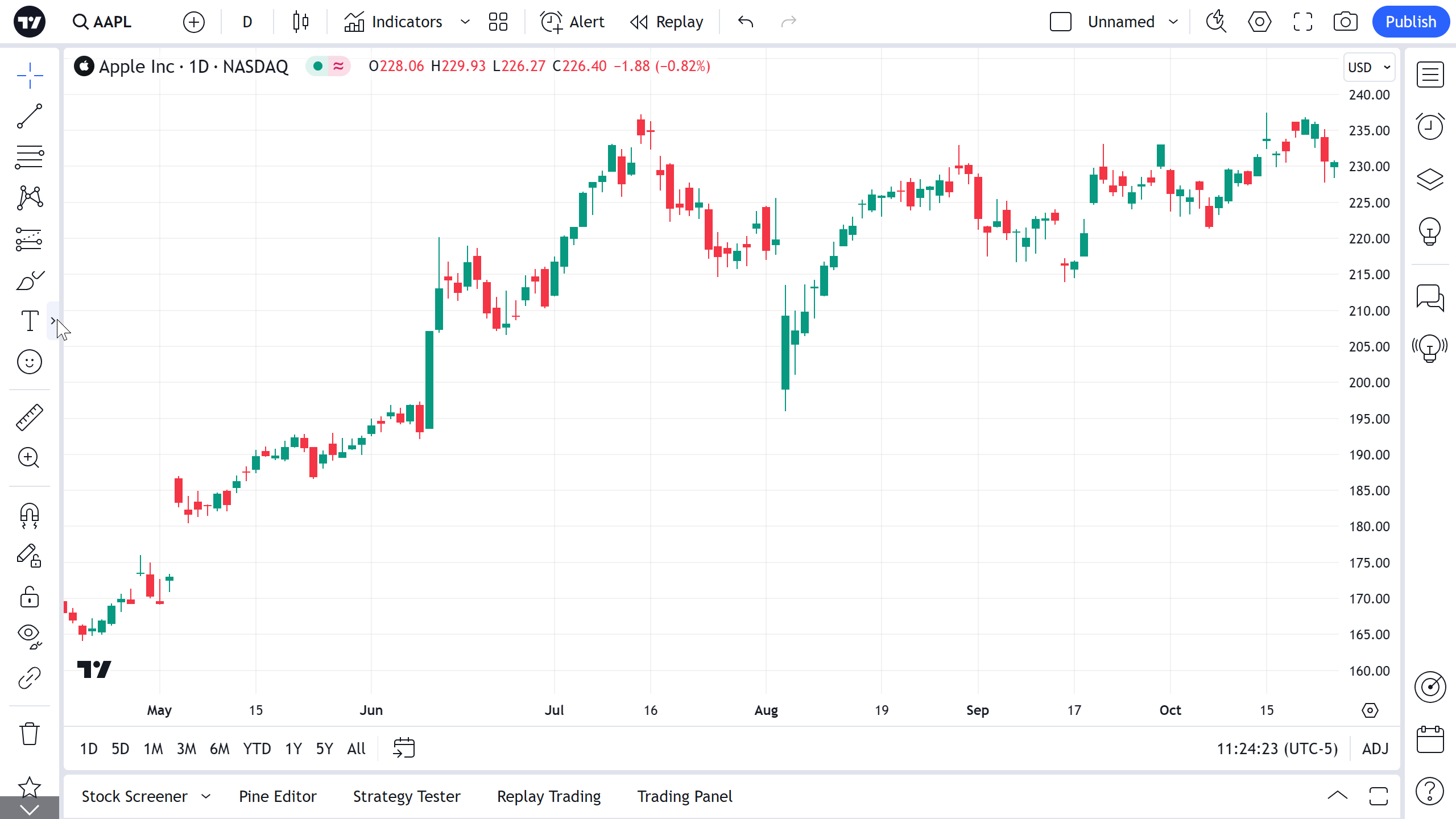Take a chart snapshot with camera icon
Viewport: 1456px width, 819px height.
1345,22
